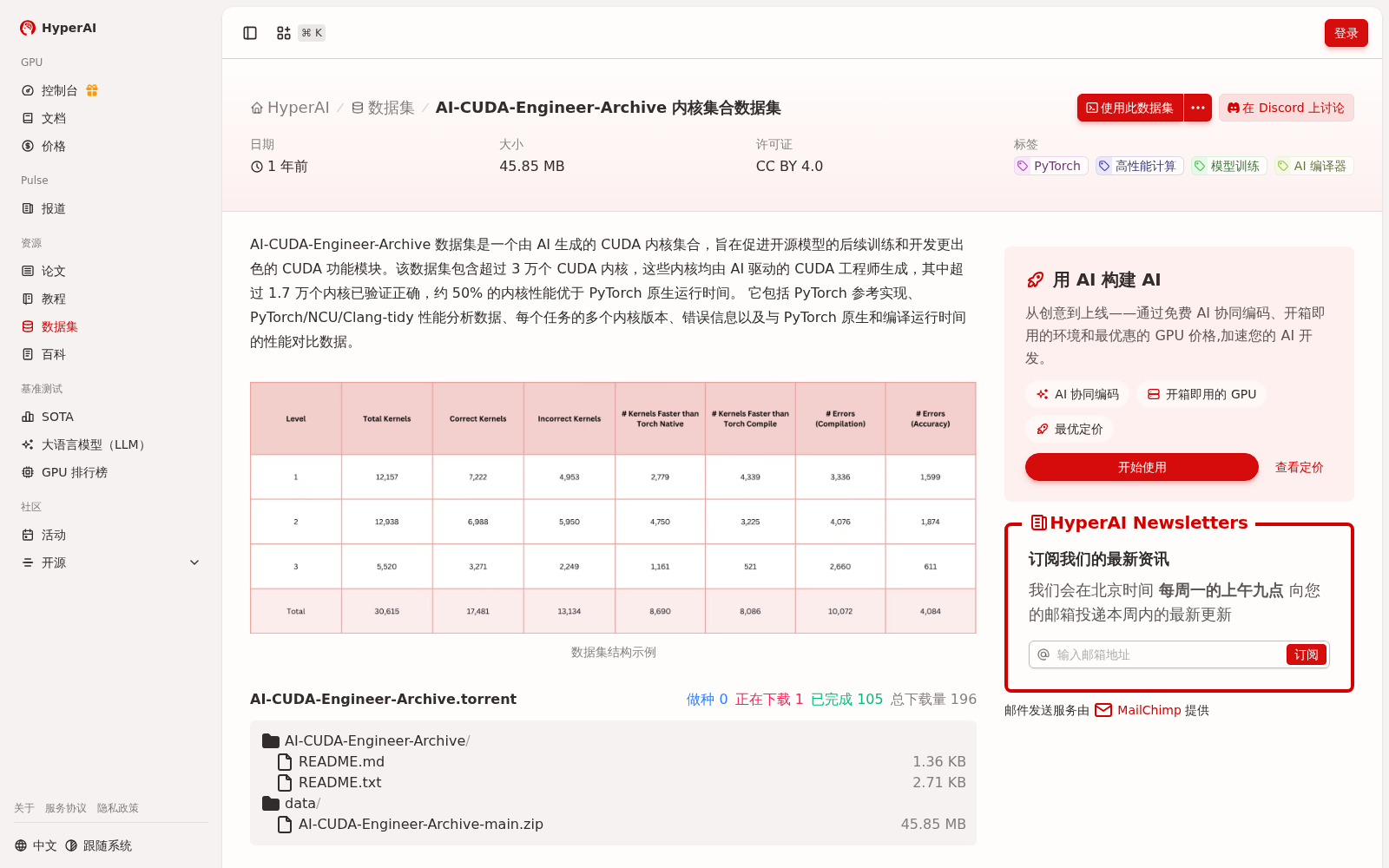Click the clock icon beside 1 年前
1389x868 pixels.
click(257, 167)
